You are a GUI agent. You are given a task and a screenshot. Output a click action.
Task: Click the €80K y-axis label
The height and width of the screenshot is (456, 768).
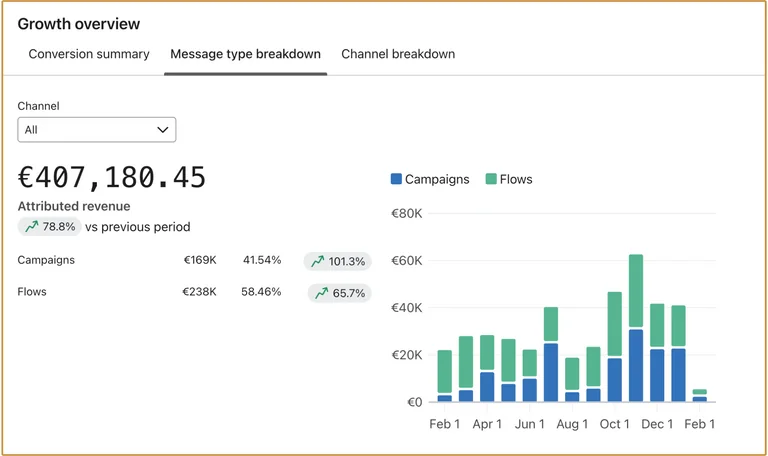click(x=407, y=214)
